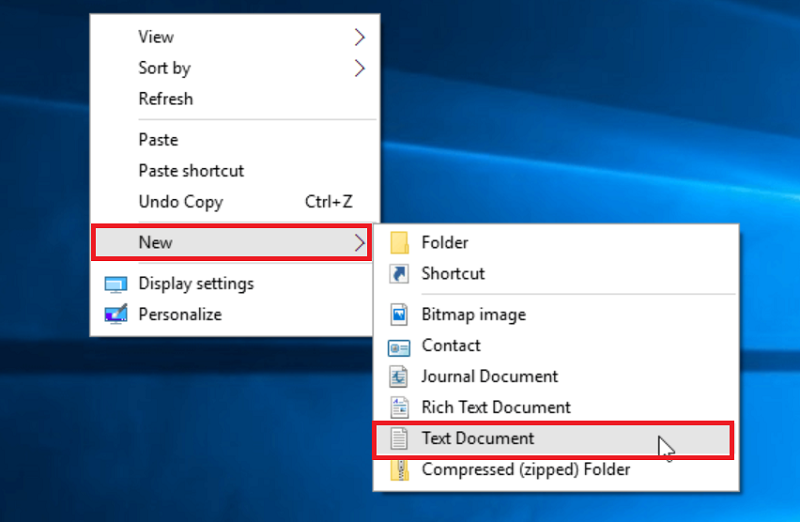
Task: Click the Journal Document icon
Action: [400, 377]
